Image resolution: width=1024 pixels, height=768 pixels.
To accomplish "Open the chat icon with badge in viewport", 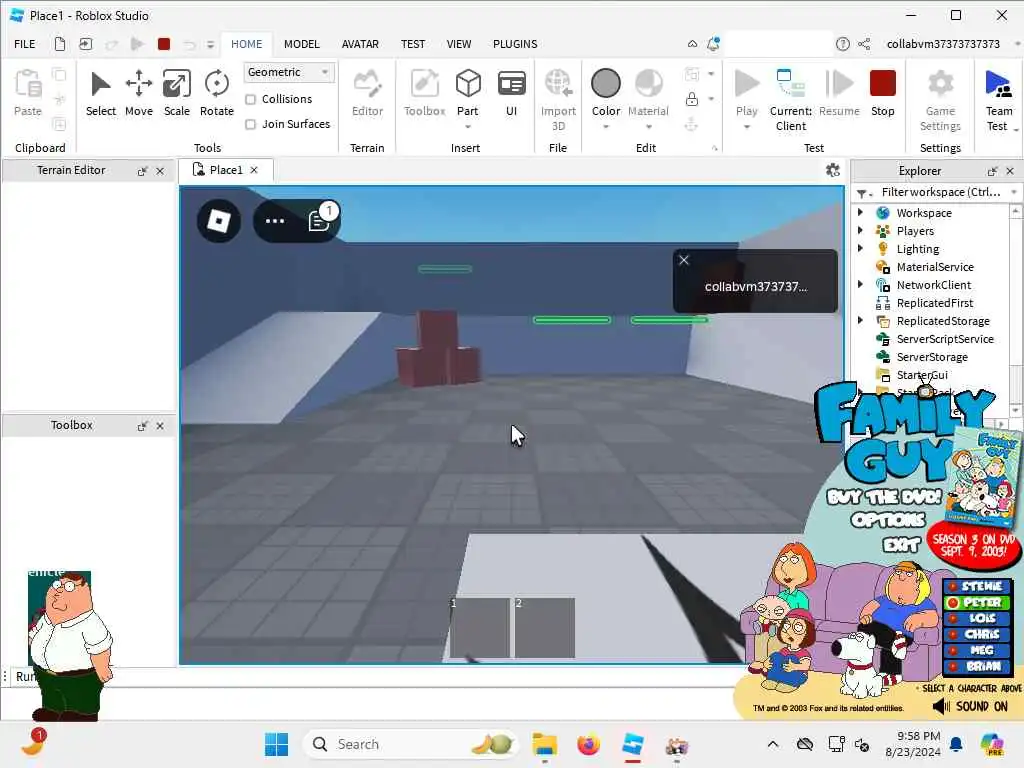I will 319,220.
